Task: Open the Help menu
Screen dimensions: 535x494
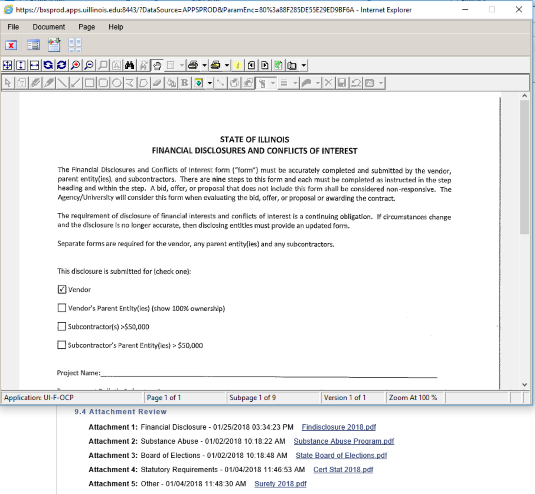Action: click(x=116, y=27)
